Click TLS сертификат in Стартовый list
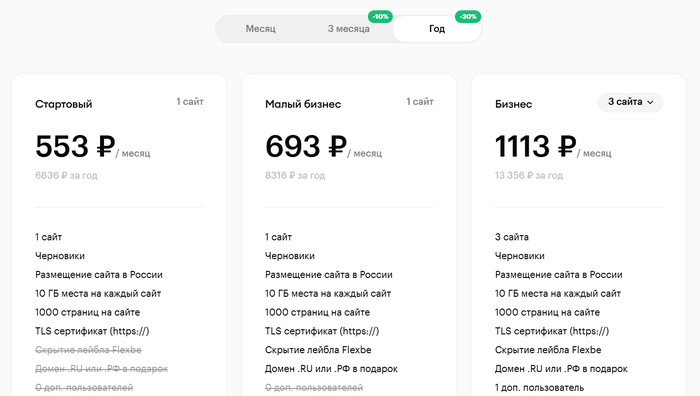The width and height of the screenshot is (700, 396). coord(92,331)
